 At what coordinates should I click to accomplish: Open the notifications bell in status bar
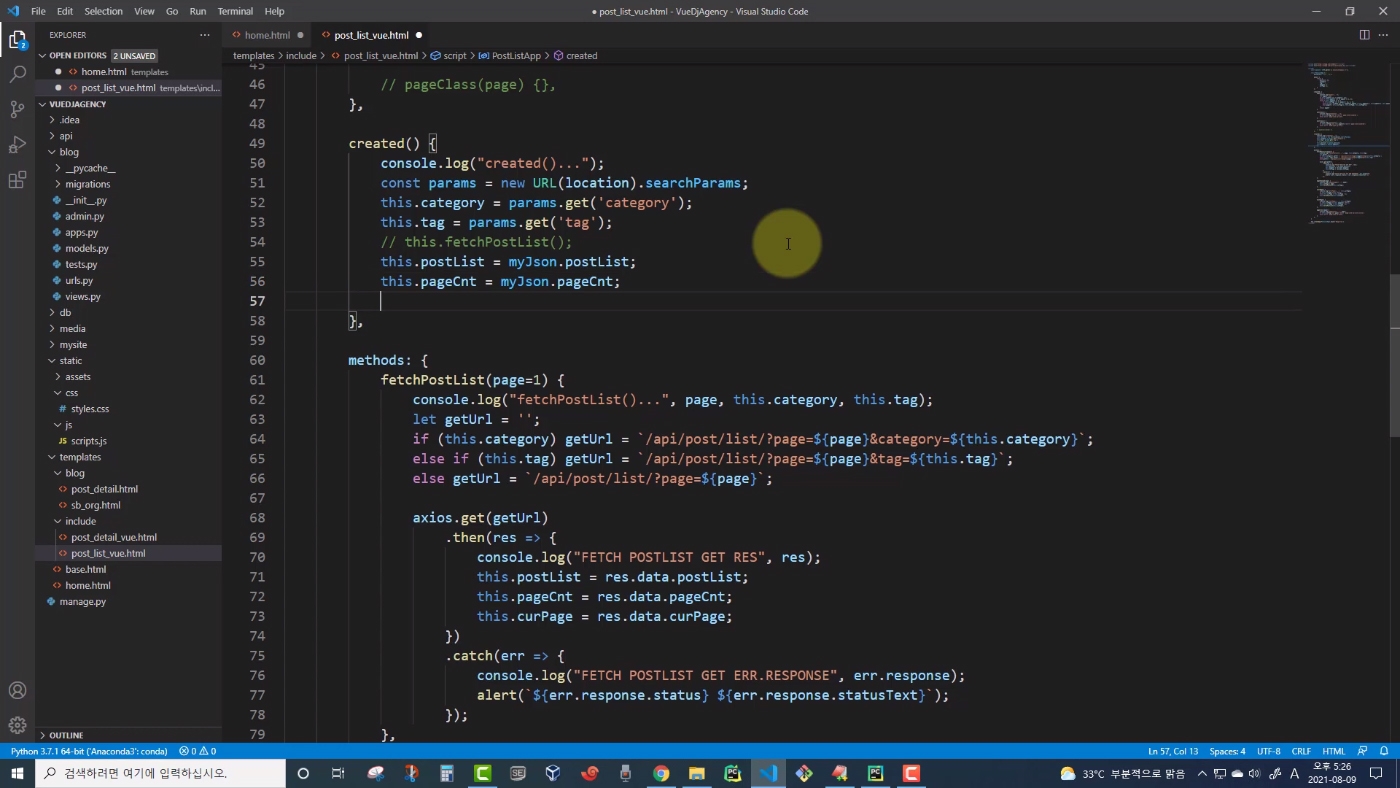tap(1382, 751)
